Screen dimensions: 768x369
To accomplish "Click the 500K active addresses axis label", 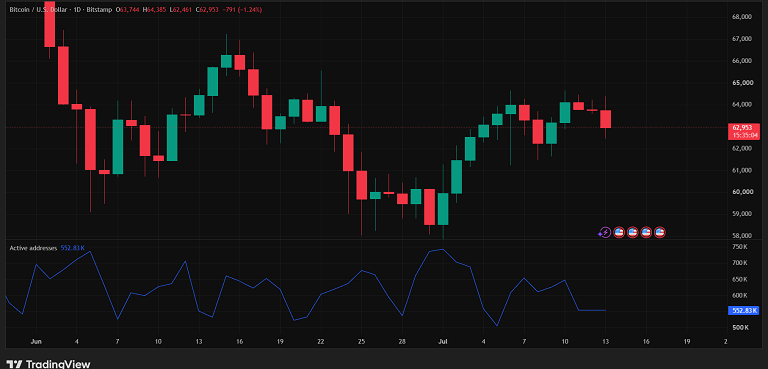I will click(740, 327).
